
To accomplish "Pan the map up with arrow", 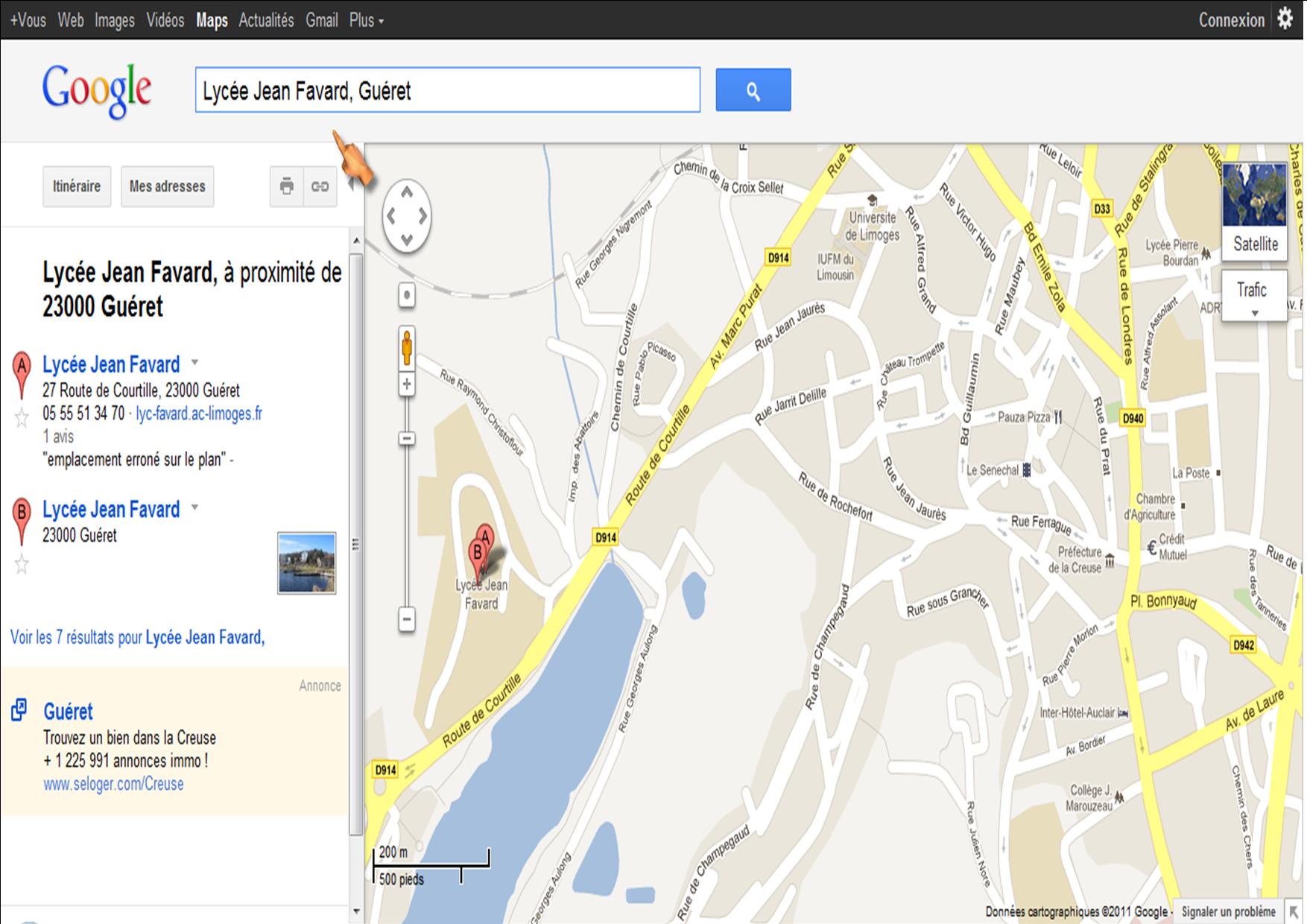I will tap(407, 192).
